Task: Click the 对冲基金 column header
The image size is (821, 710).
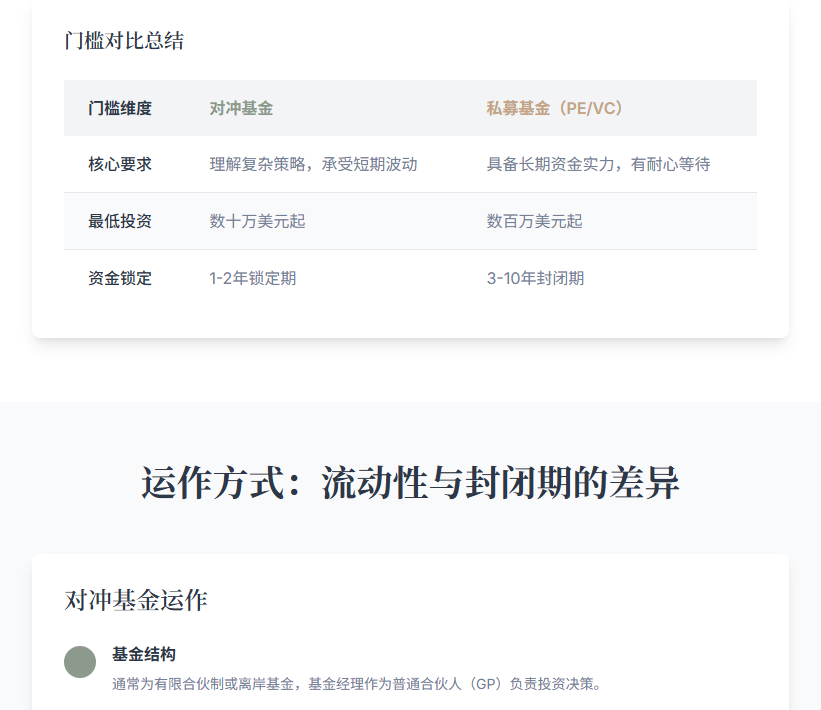Action: pos(241,108)
